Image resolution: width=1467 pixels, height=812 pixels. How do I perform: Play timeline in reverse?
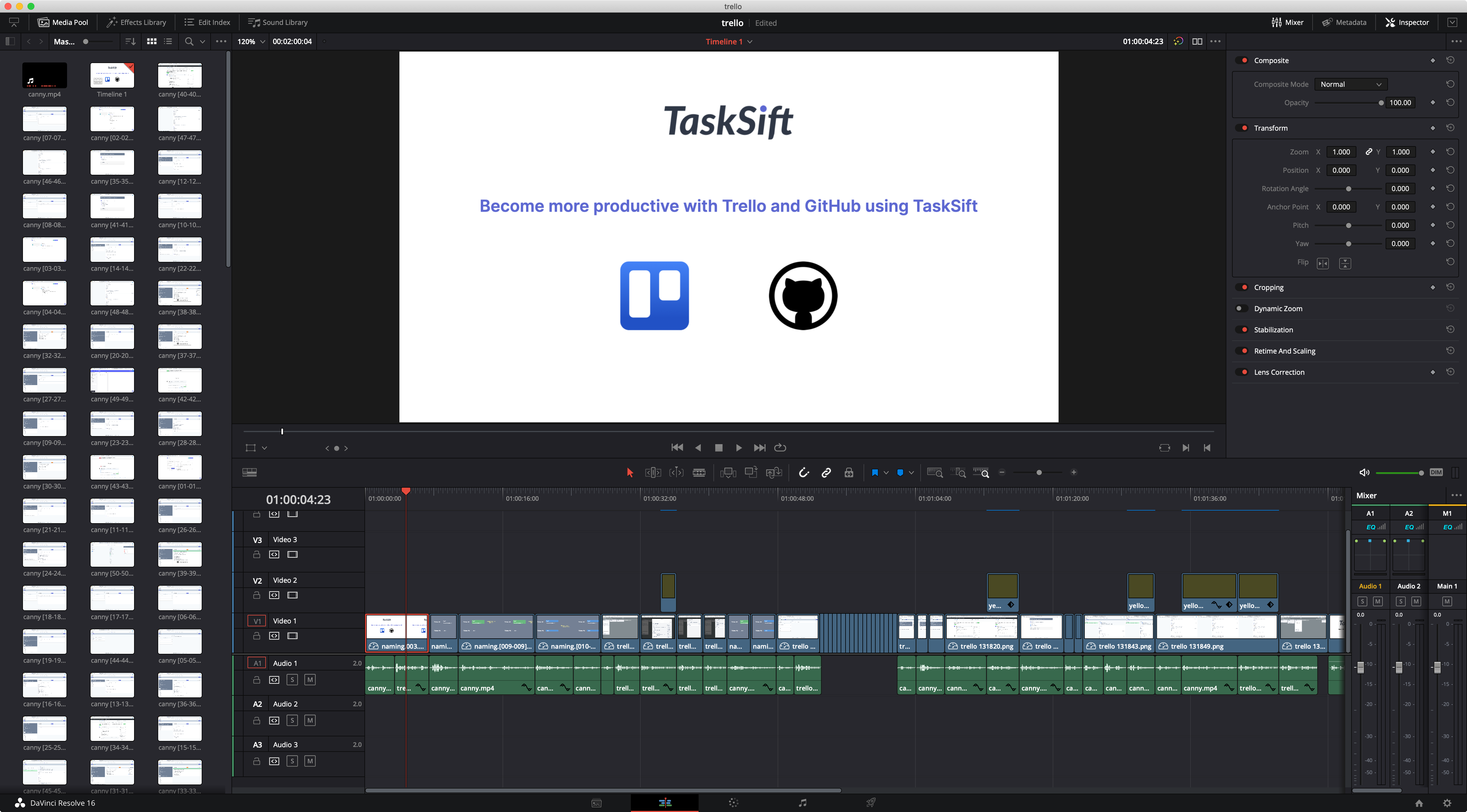698,448
